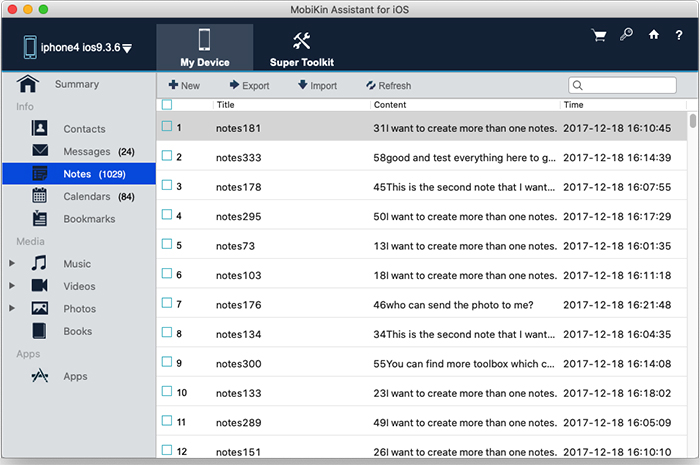700x465 pixels.
Task: Check the box for row 1 notes181
Action: pyautogui.click(x=167, y=126)
